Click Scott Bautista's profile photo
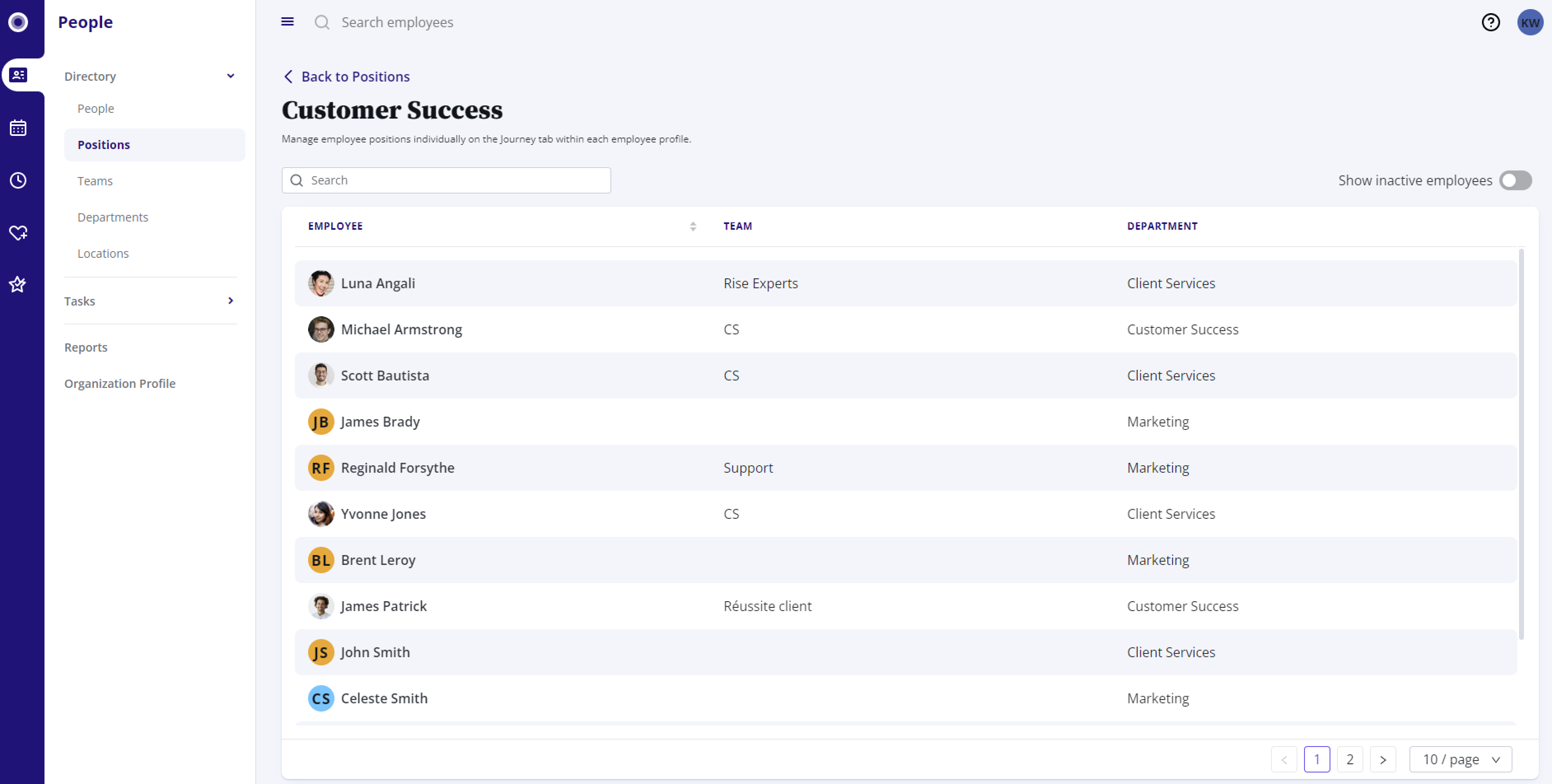The width and height of the screenshot is (1552, 784). click(x=320, y=375)
